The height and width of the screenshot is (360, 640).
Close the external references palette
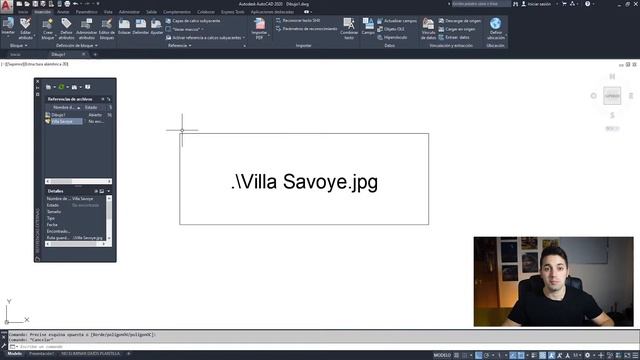pyautogui.click(x=38, y=82)
